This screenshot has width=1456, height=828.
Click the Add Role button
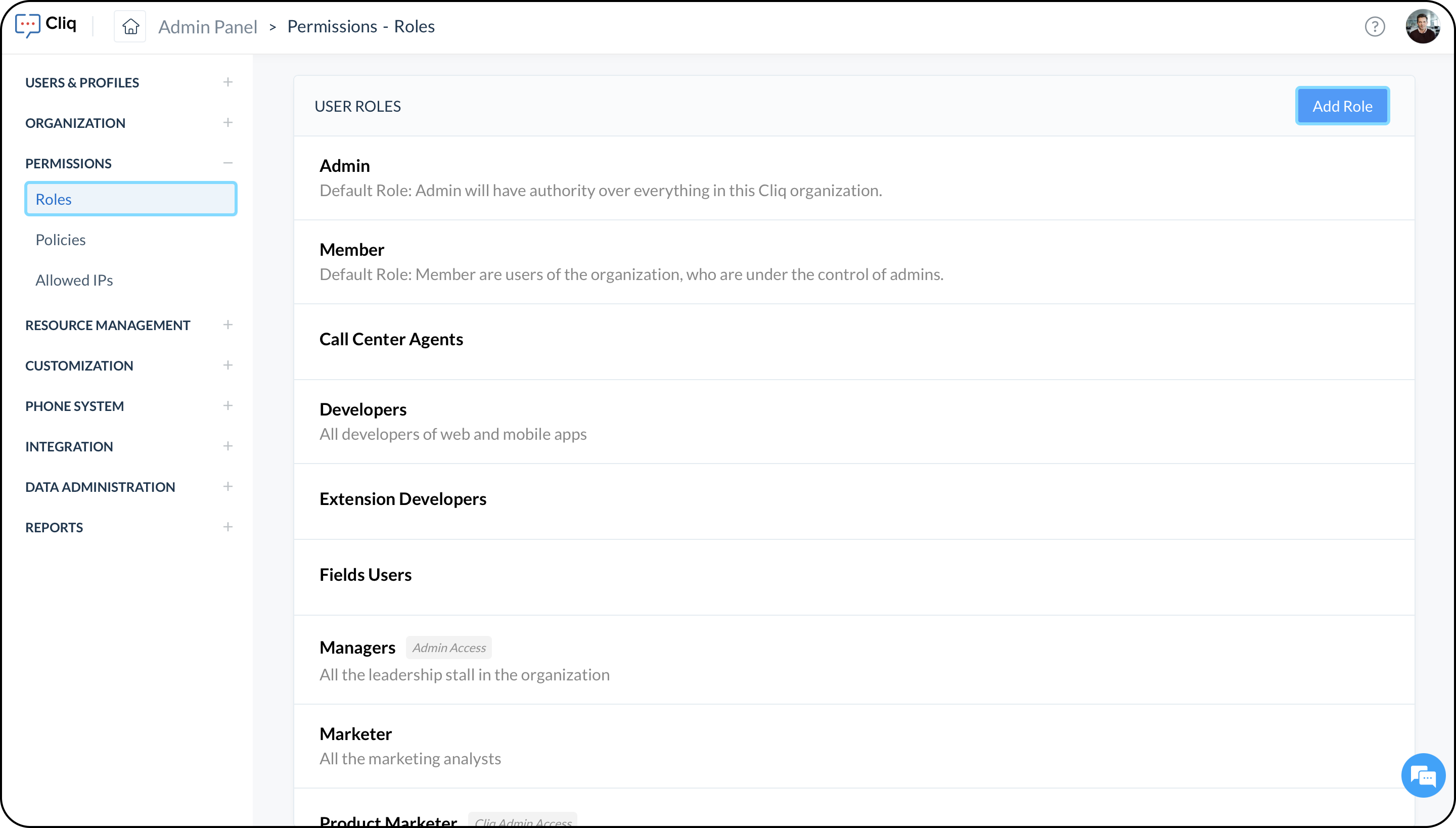point(1342,106)
